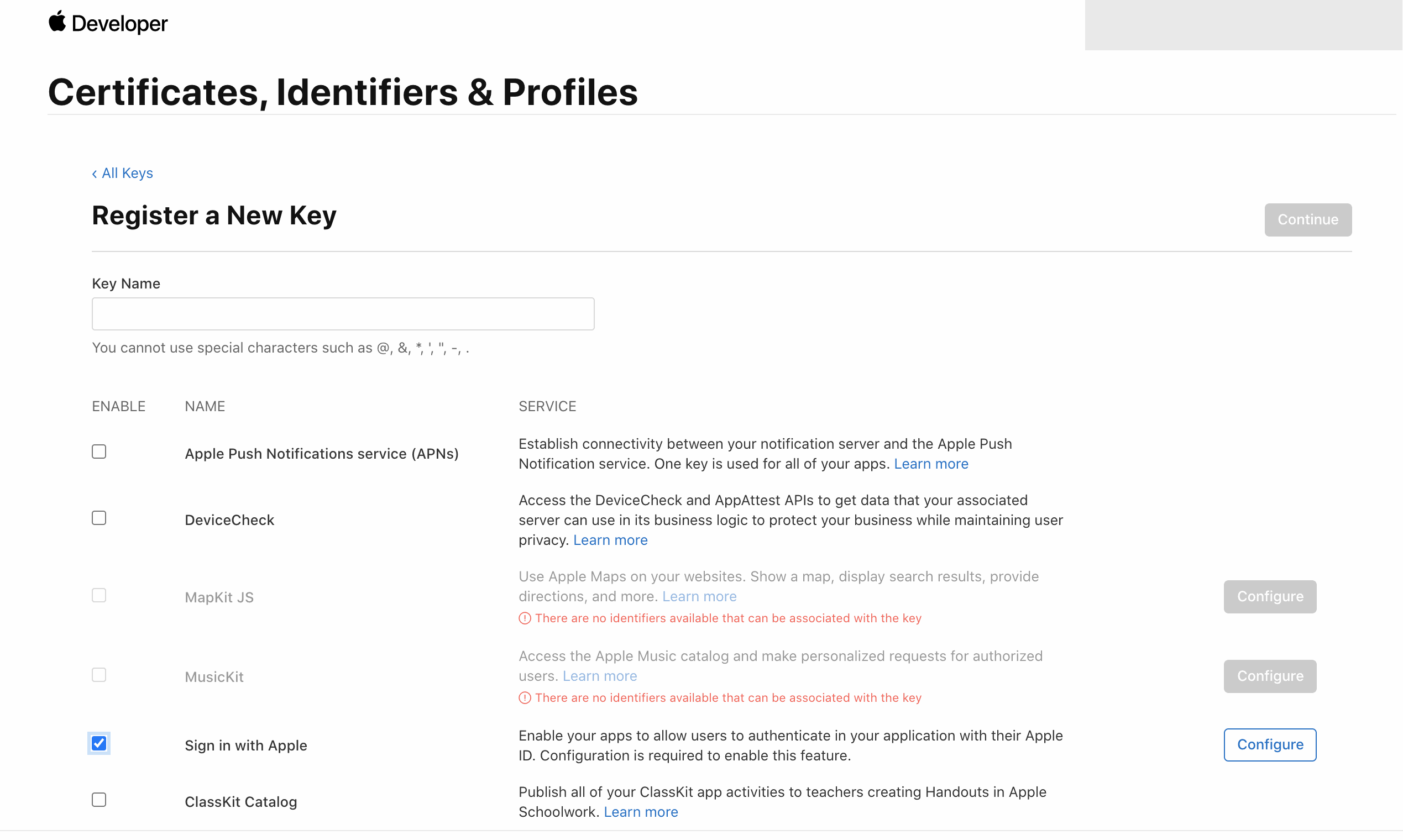Open Learn more link for ClassKit Catalog
This screenshot has height=840, width=1403.
pos(641,812)
